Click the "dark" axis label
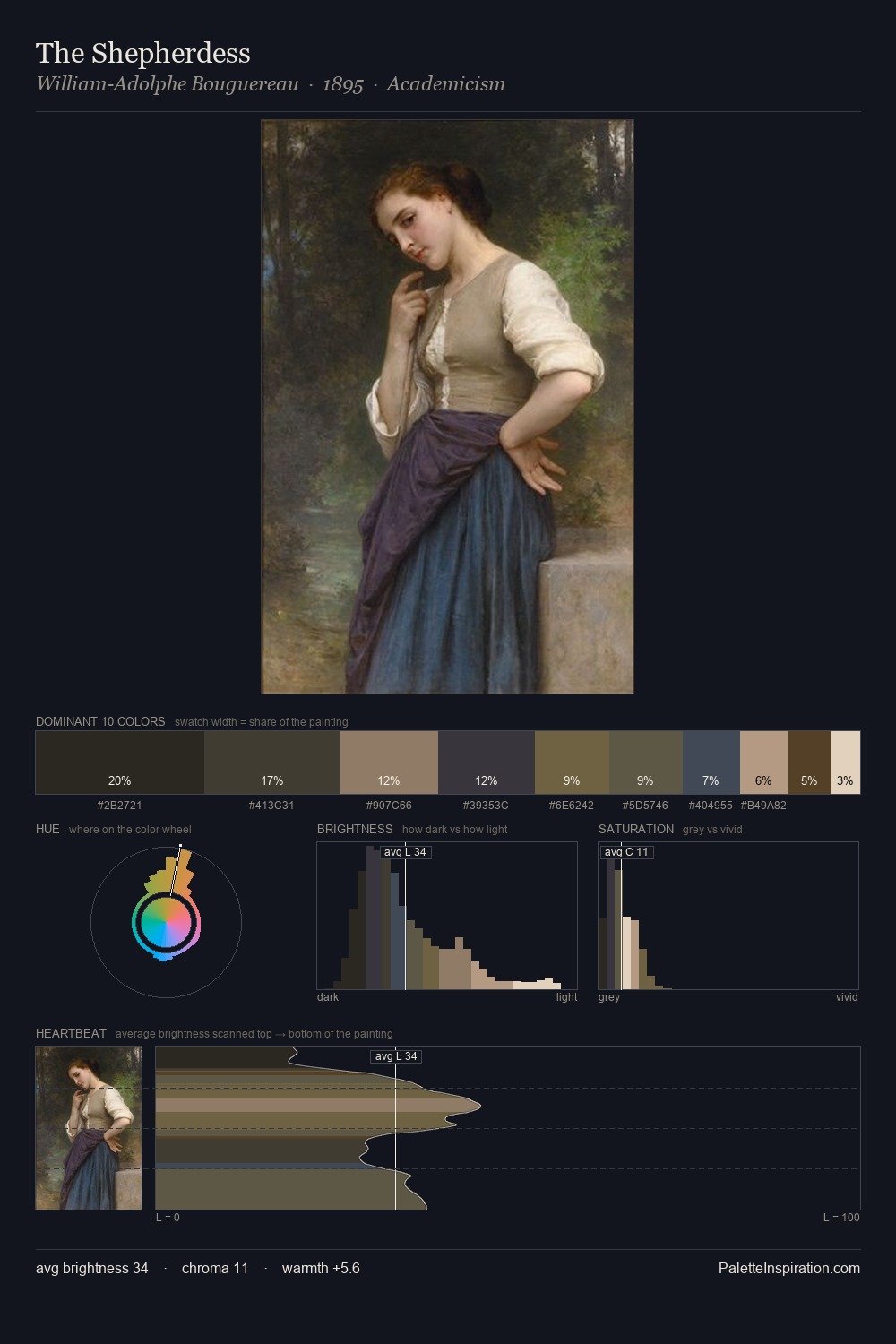The width and height of the screenshot is (896, 1344). (x=328, y=997)
